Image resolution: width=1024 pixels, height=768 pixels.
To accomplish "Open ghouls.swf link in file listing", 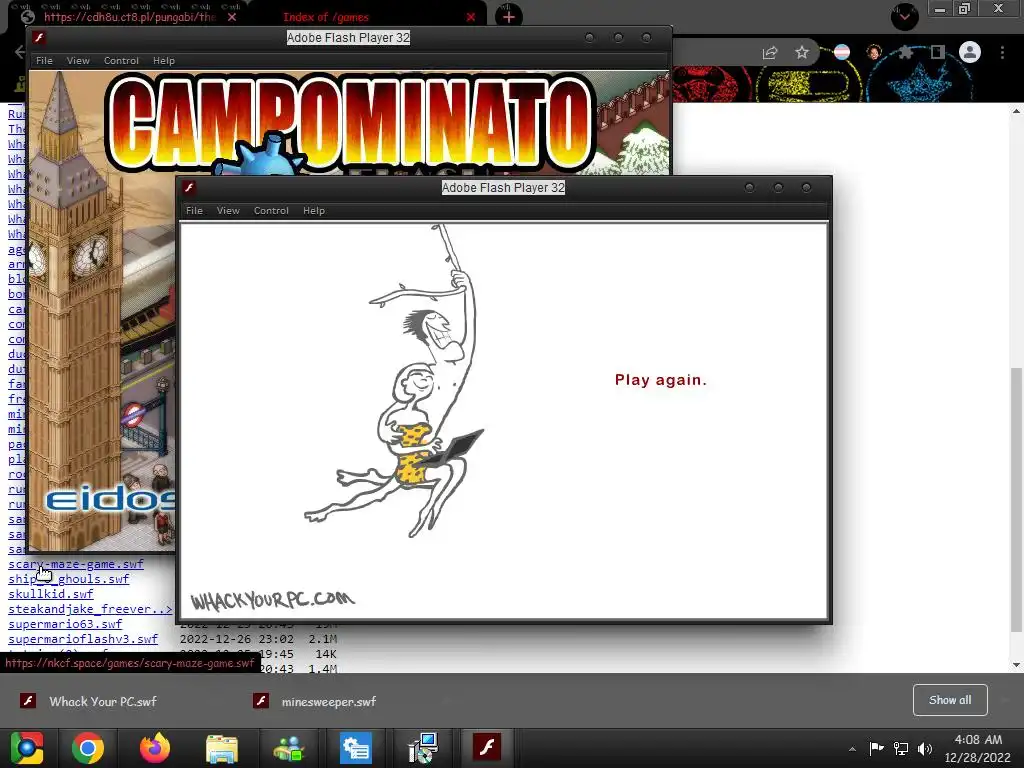I will (69, 579).
